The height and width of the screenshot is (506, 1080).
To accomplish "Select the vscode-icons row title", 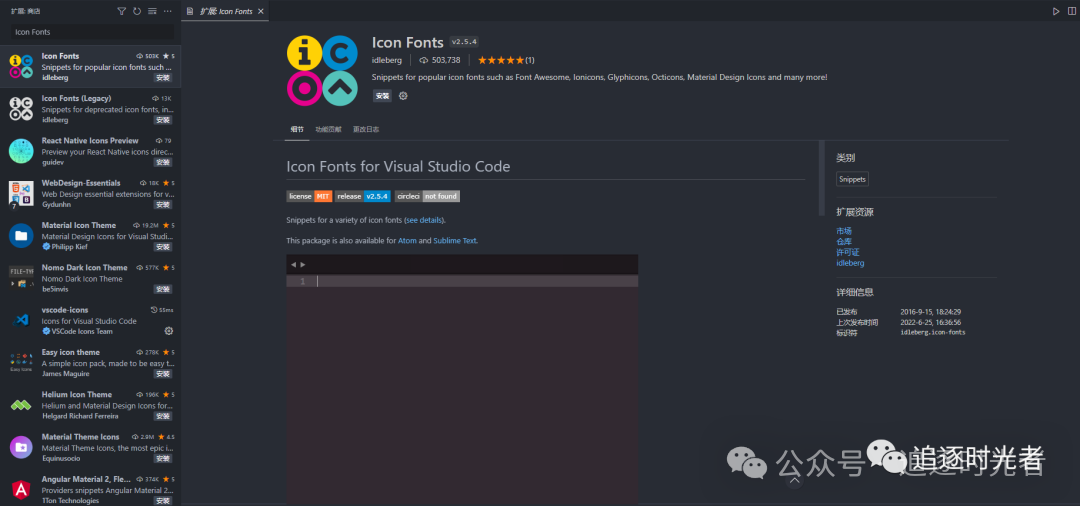I will [65, 310].
